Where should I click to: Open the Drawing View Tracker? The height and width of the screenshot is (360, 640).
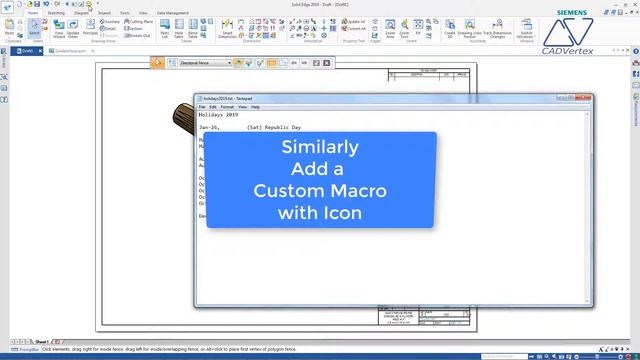click(469, 29)
